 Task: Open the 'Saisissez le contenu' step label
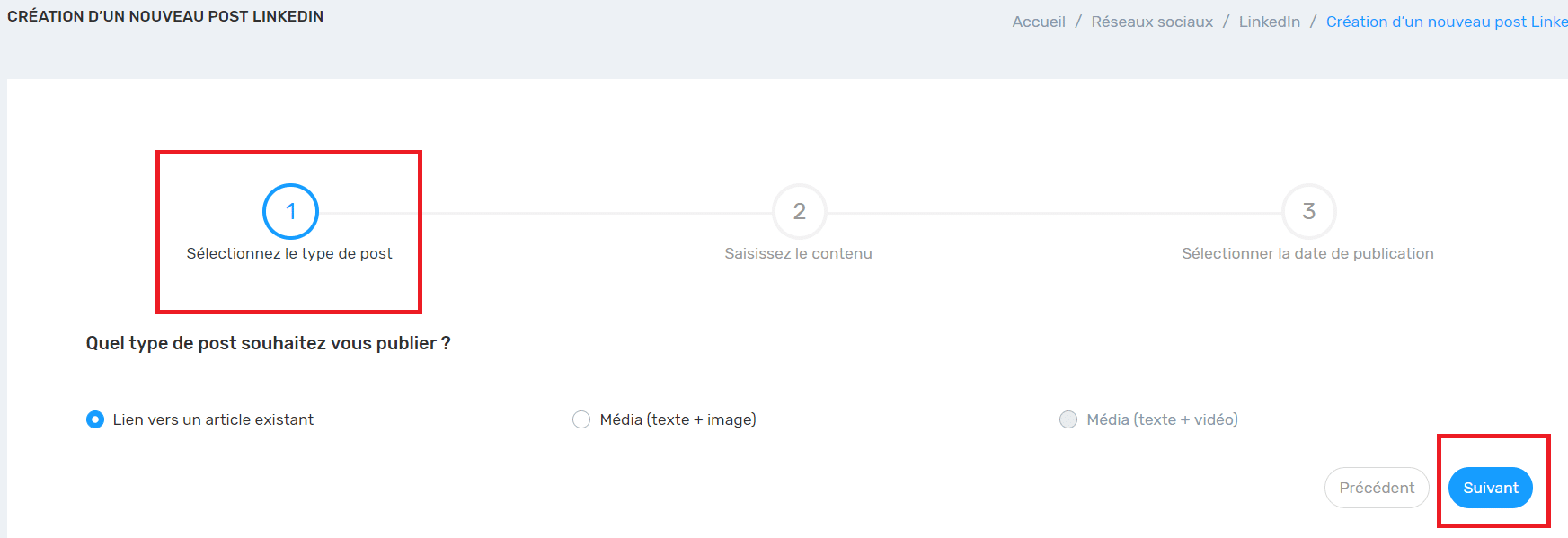799,253
